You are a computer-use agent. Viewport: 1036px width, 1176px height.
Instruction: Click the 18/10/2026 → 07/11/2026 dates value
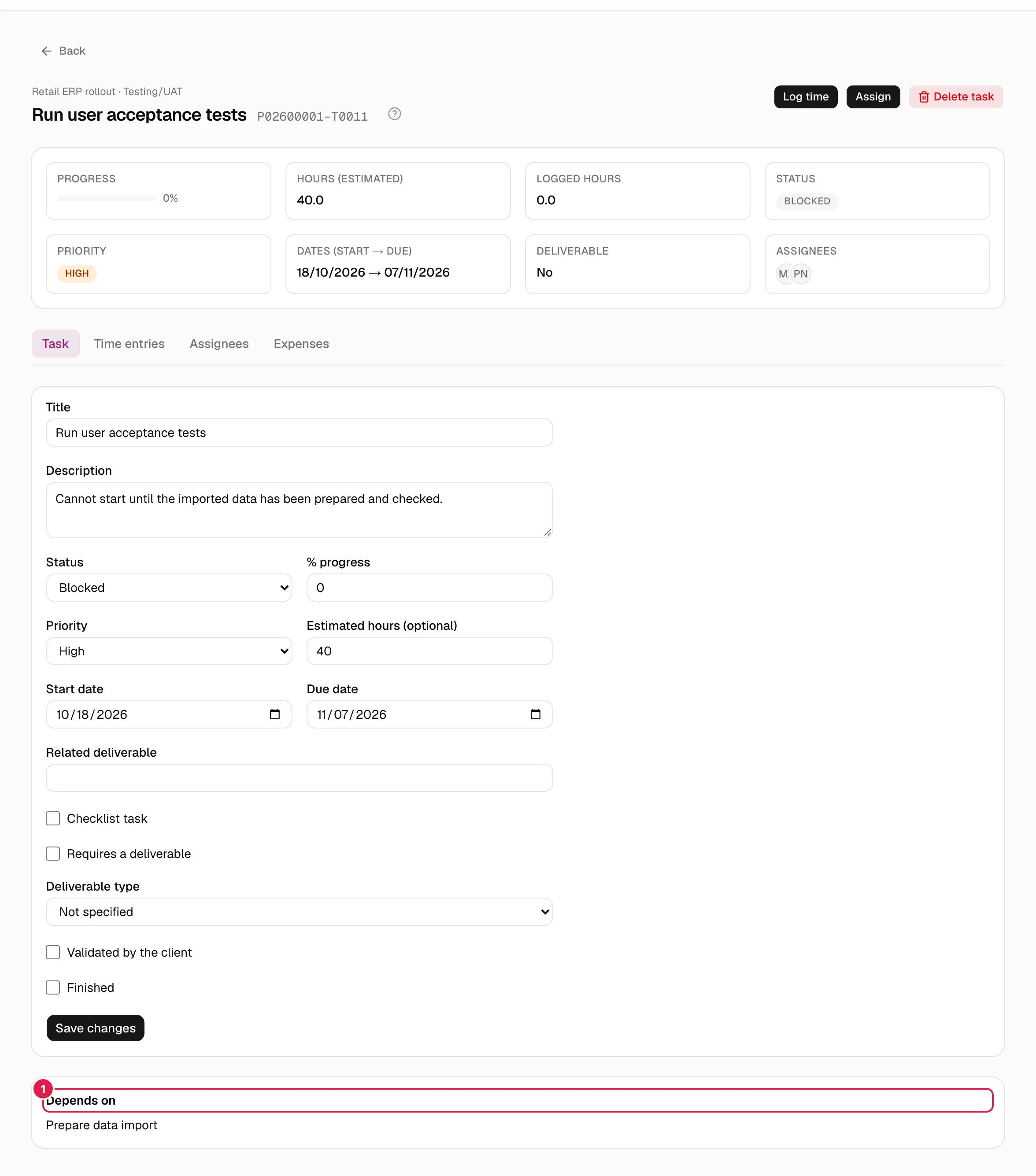[373, 272]
